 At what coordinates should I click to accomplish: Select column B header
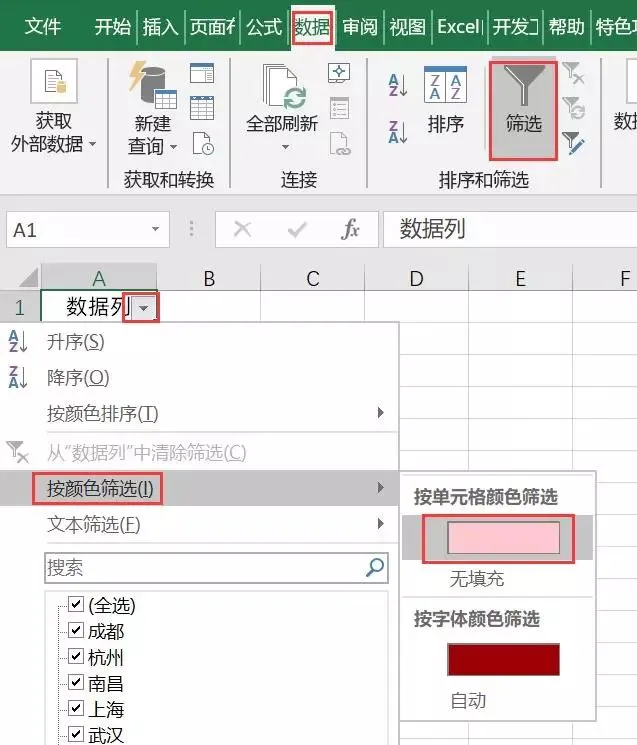pyautogui.click(x=209, y=277)
